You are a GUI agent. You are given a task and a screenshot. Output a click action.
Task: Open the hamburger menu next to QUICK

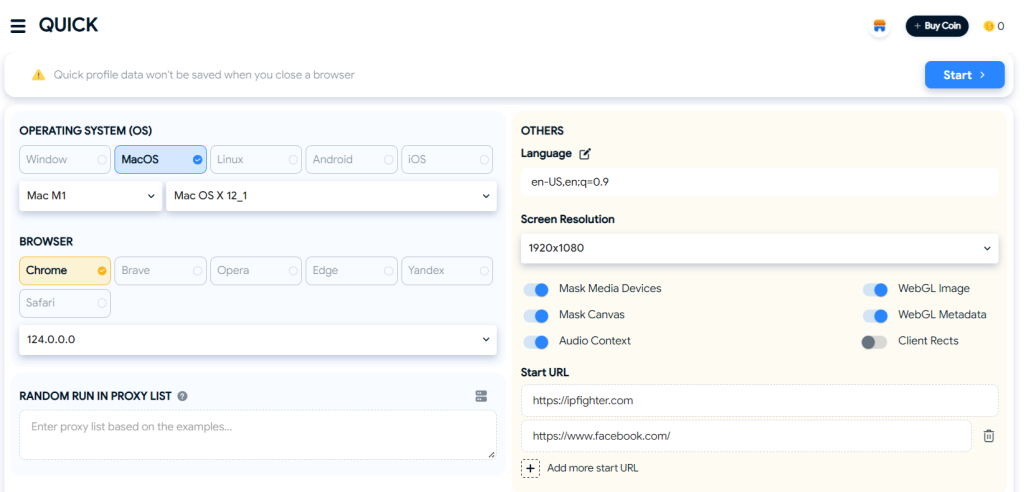pyautogui.click(x=18, y=26)
